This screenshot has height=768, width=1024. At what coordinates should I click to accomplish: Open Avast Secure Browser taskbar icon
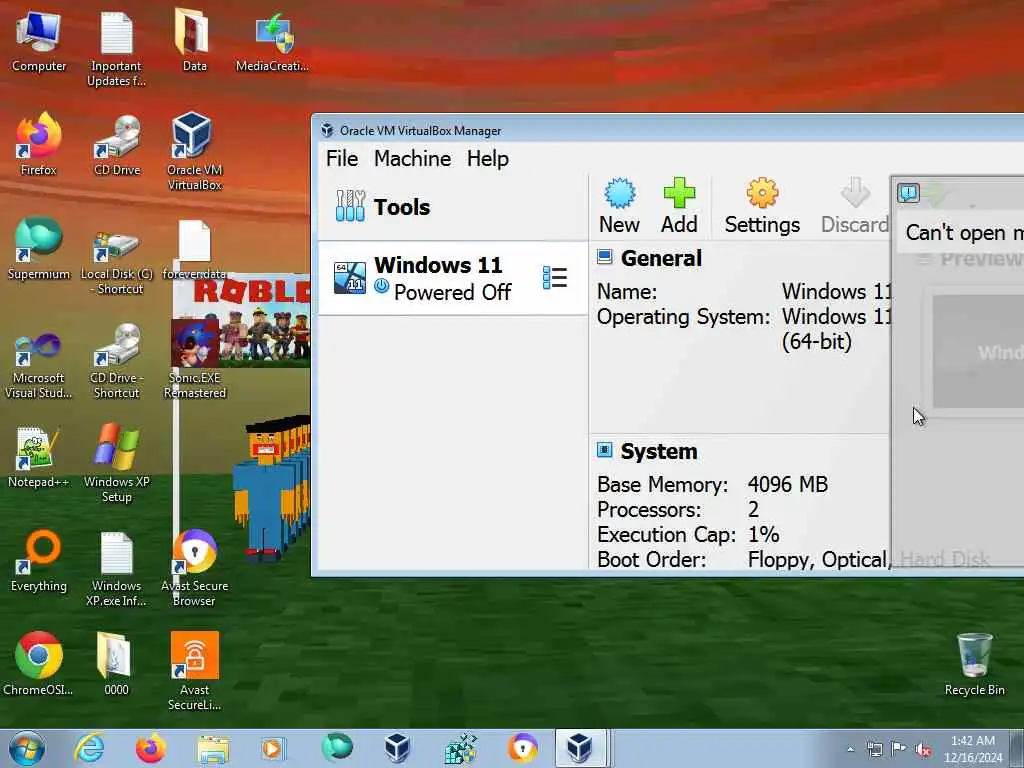click(x=522, y=748)
